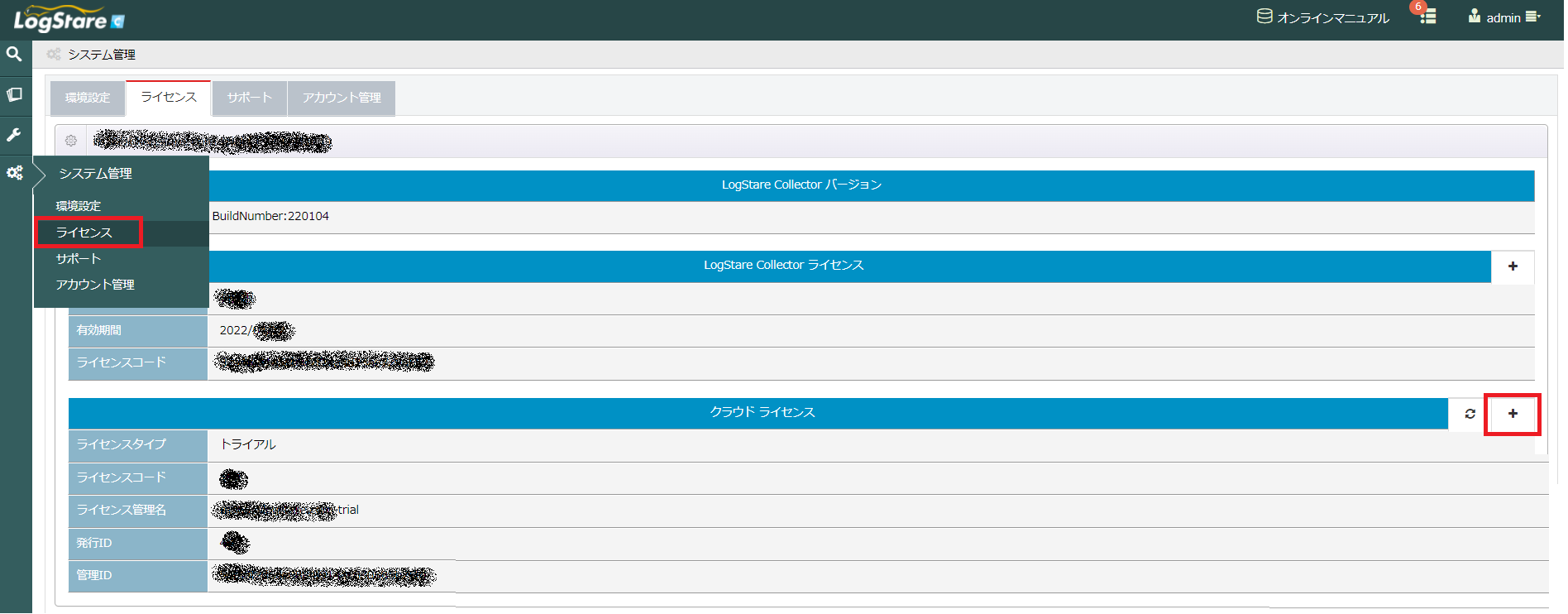
Task: Click the LogStare Collector バージョン header
Action: pyautogui.click(x=801, y=185)
